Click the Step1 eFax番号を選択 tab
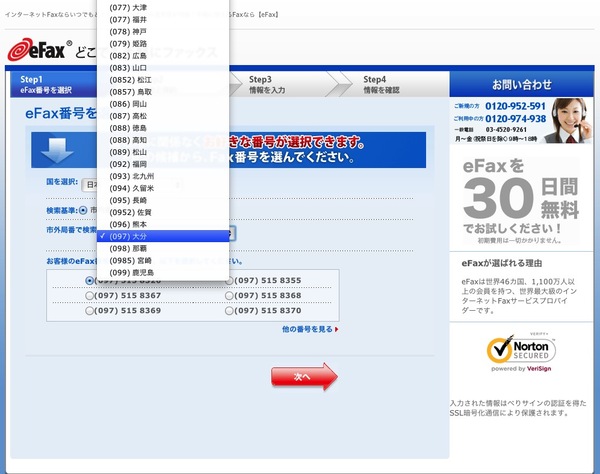The image size is (600, 474). click(x=54, y=85)
